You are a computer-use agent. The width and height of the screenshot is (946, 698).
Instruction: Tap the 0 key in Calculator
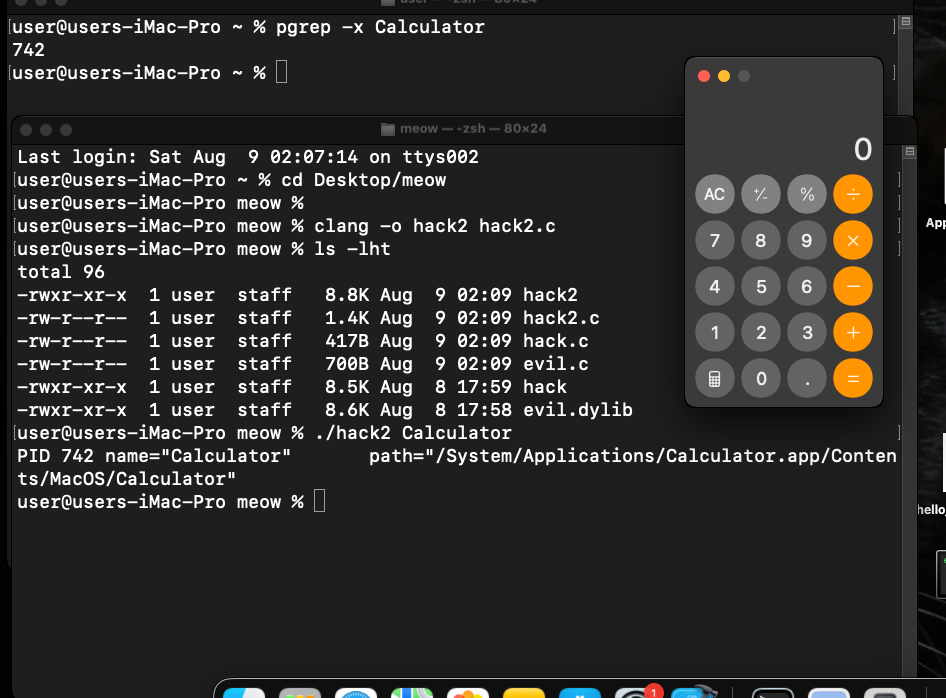coord(760,378)
